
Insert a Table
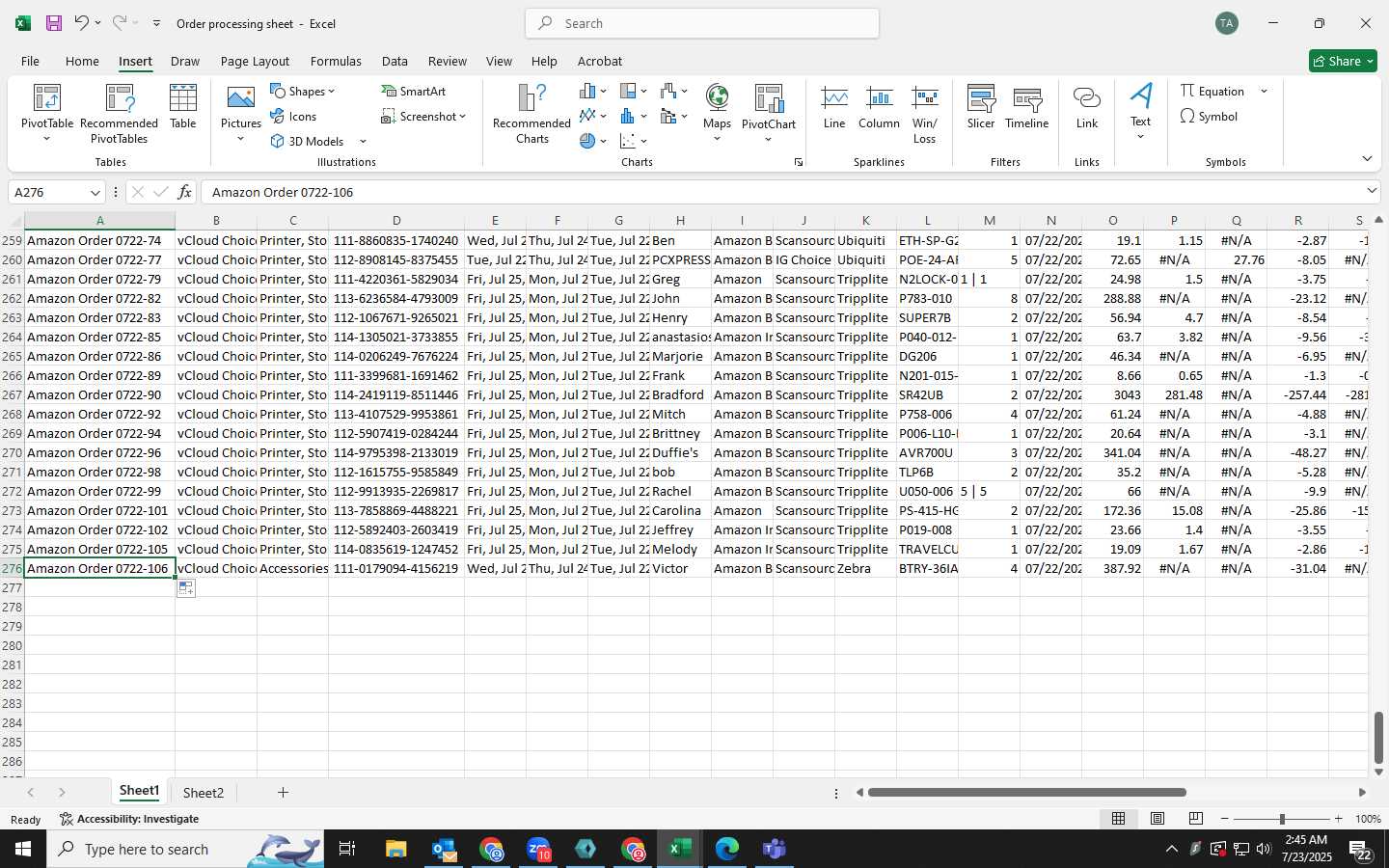point(182,106)
